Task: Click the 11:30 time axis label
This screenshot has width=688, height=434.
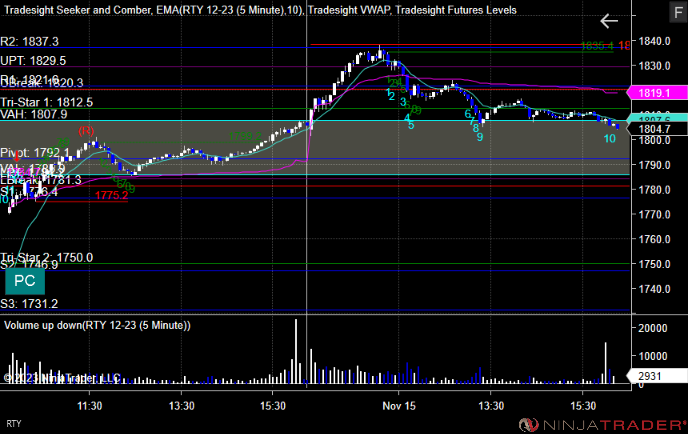Action: coord(90,406)
